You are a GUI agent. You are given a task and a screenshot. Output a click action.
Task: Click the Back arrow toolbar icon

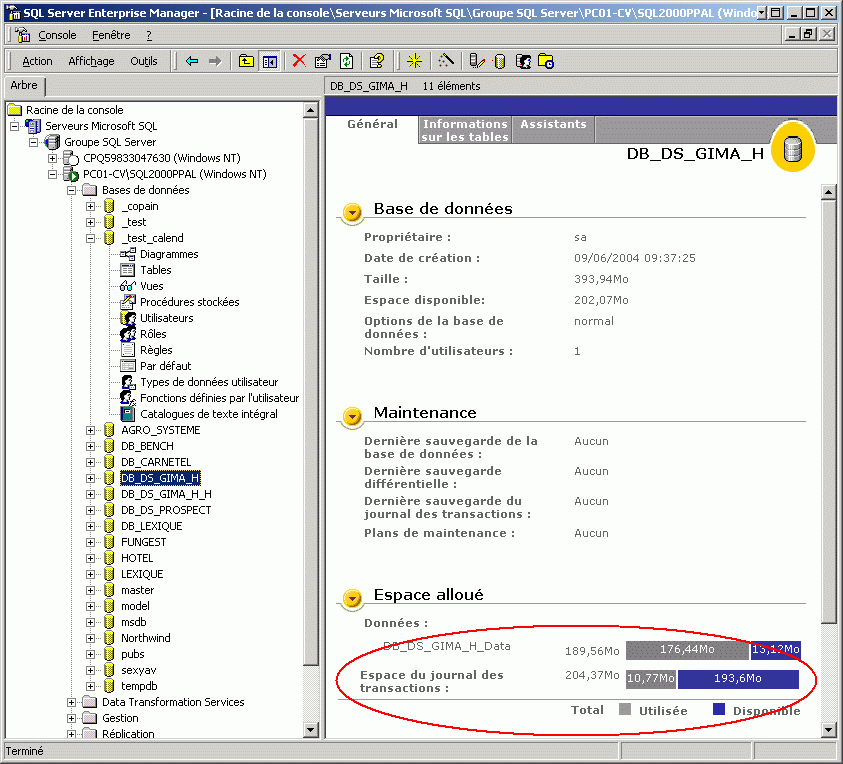click(x=192, y=61)
